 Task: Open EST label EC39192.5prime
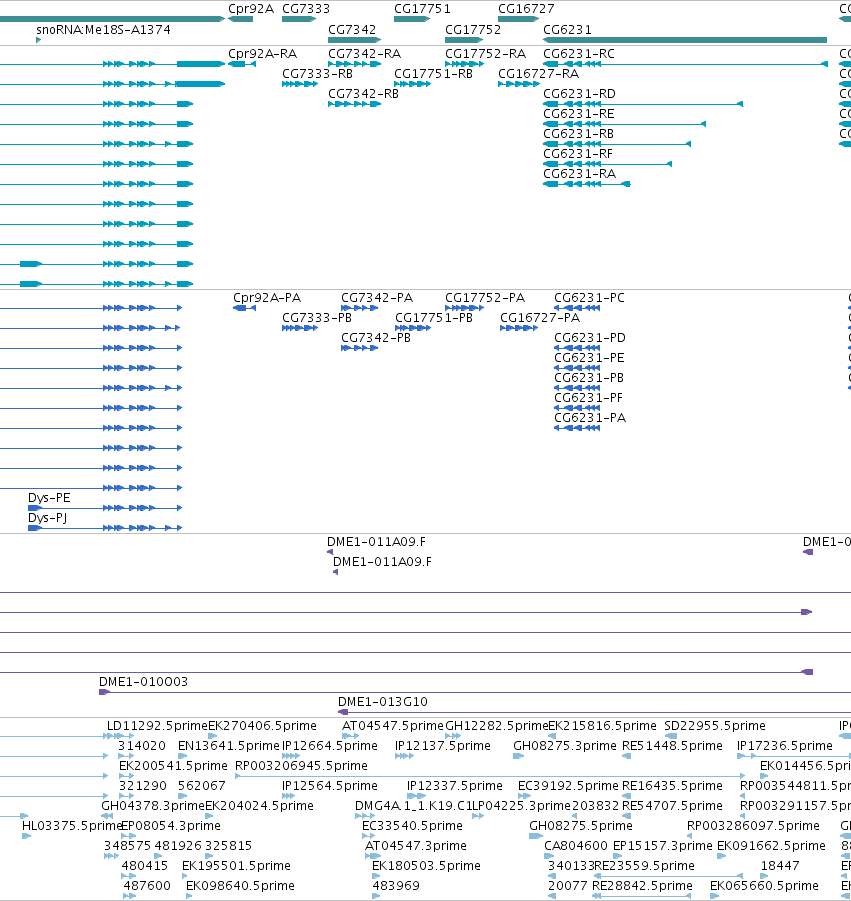568,786
